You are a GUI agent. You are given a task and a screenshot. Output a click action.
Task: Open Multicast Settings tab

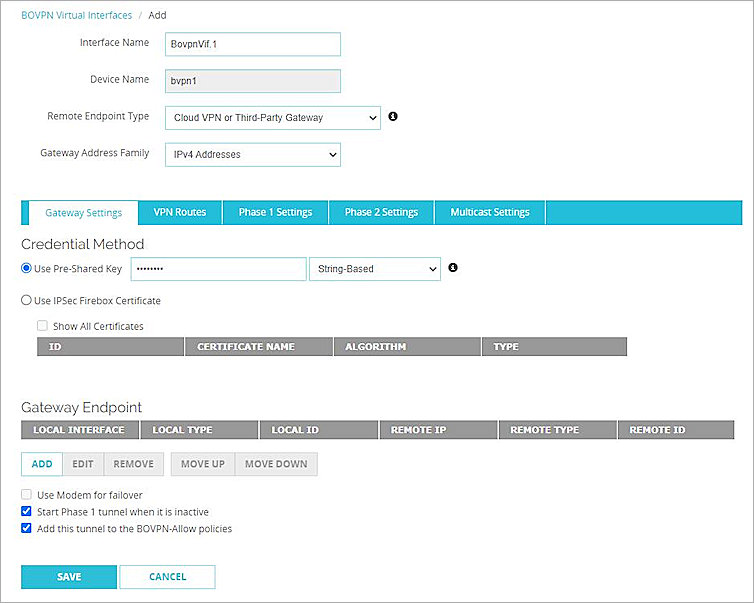point(489,212)
